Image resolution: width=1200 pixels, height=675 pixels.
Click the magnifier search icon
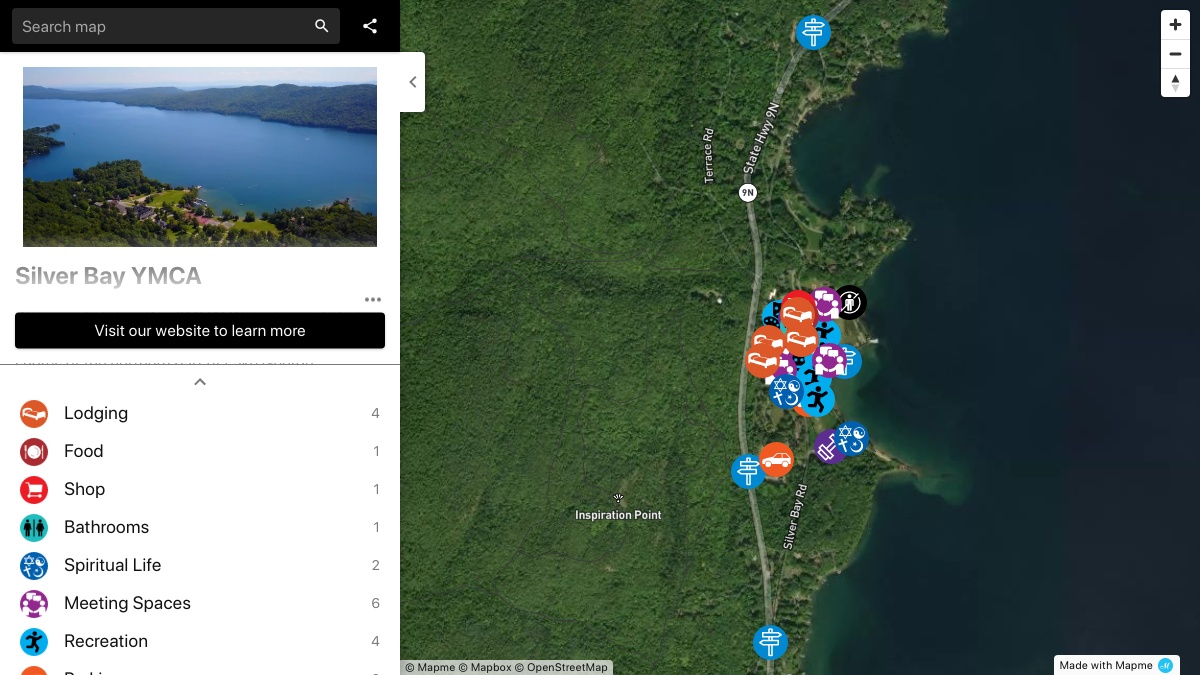click(x=321, y=26)
